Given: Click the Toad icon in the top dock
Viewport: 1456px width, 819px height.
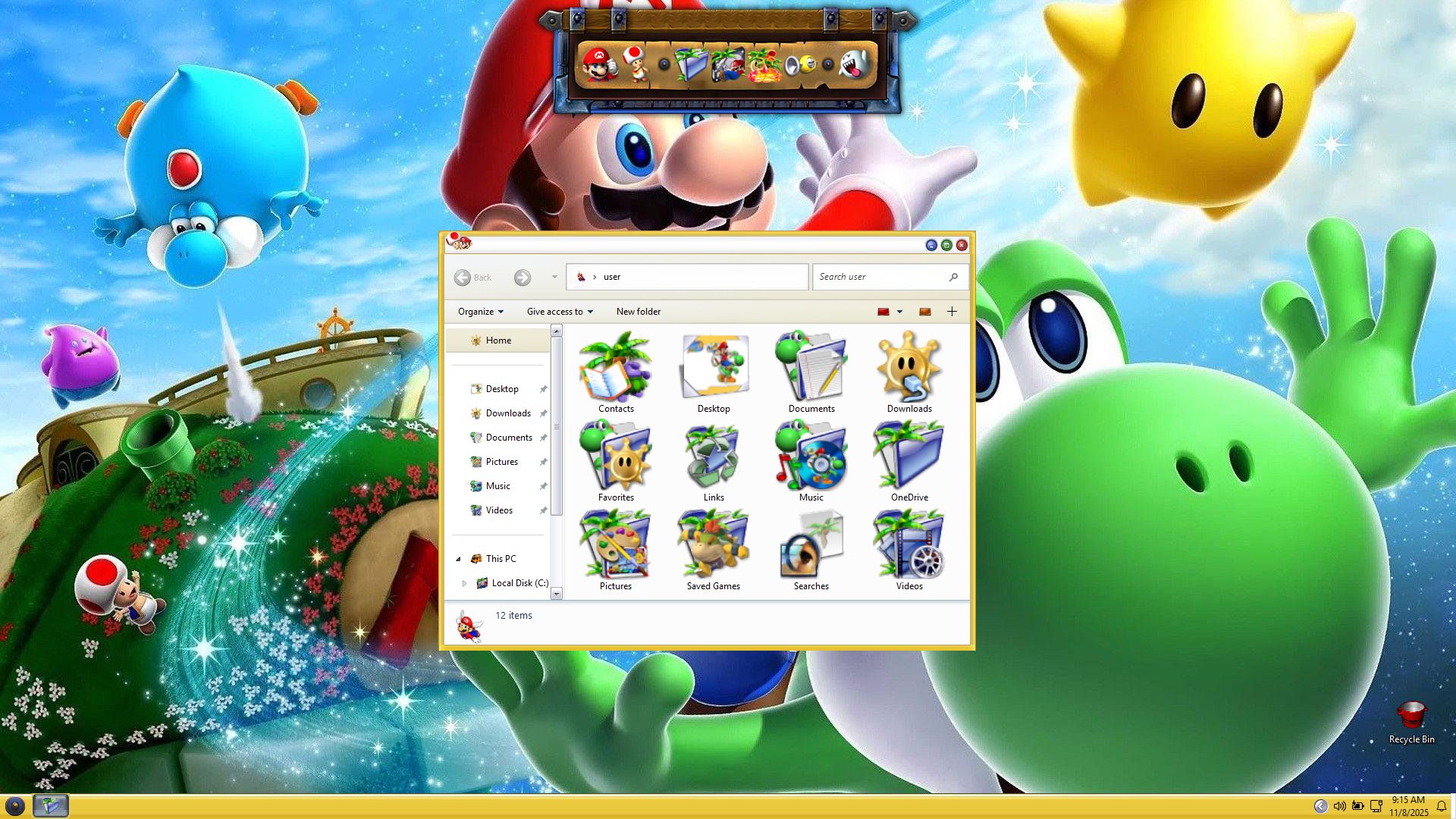Looking at the screenshot, I should [635, 64].
